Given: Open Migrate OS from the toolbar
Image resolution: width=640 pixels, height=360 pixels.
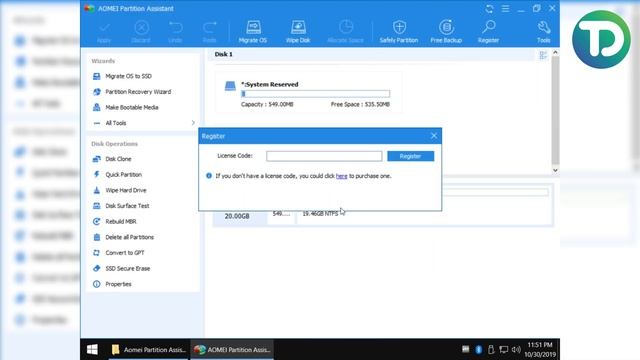Looking at the screenshot, I should coord(253,32).
